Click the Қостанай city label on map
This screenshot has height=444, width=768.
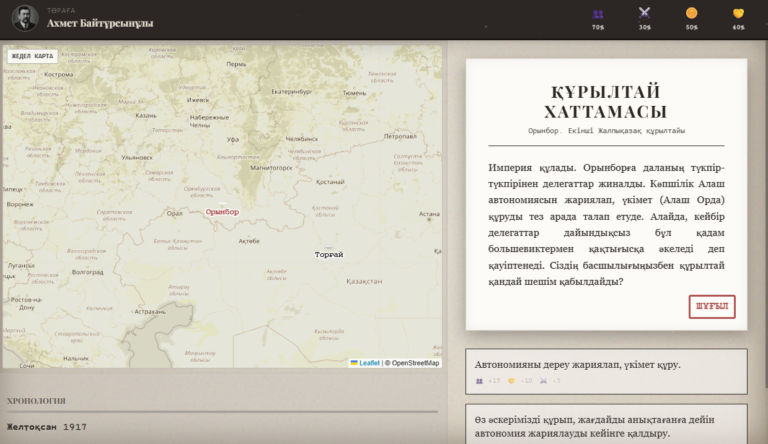330,182
